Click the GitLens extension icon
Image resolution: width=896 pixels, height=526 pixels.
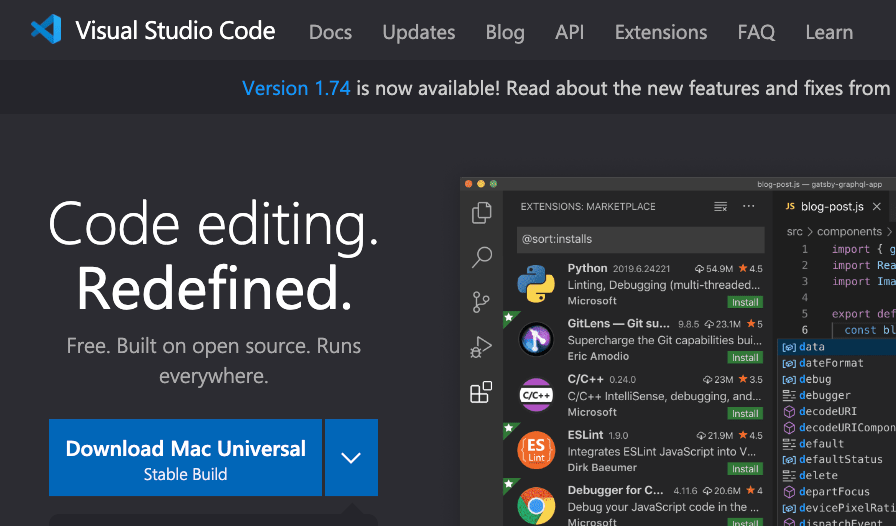click(536, 340)
